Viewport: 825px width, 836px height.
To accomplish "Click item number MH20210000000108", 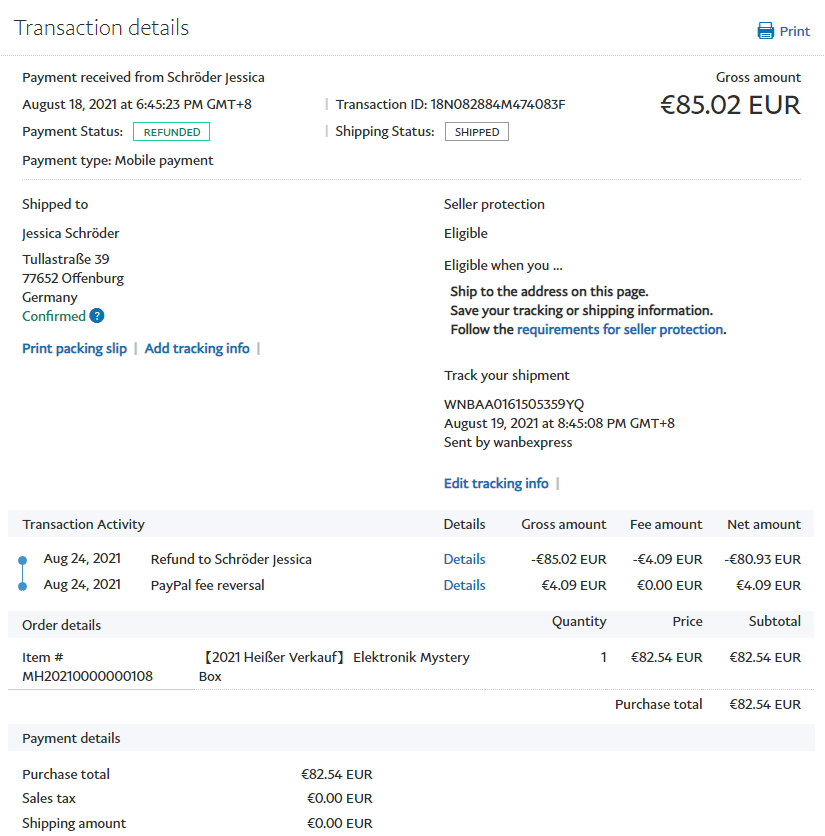I will (x=88, y=676).
